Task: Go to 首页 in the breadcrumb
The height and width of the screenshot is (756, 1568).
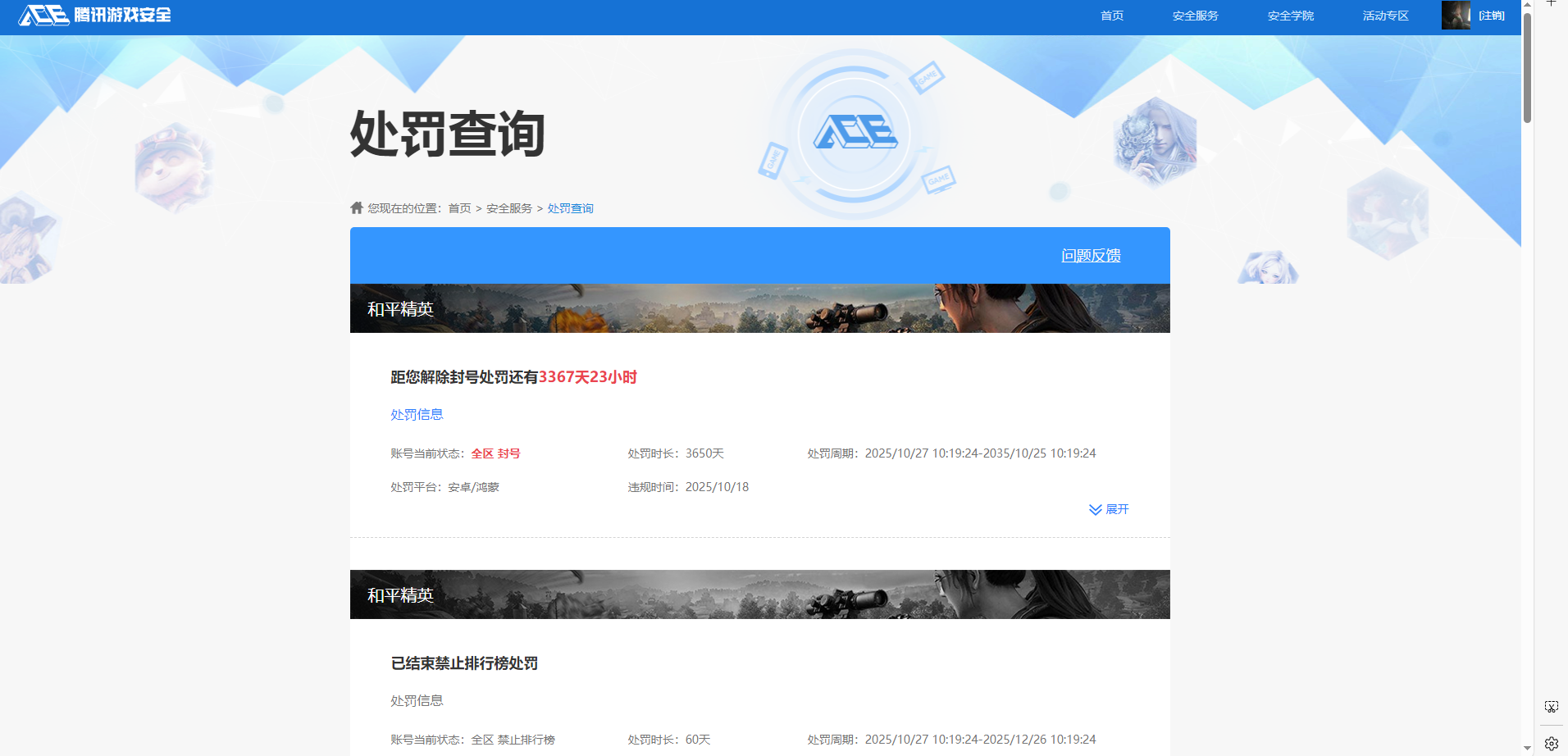Action: pyautogui.click(x=459, y=208)
